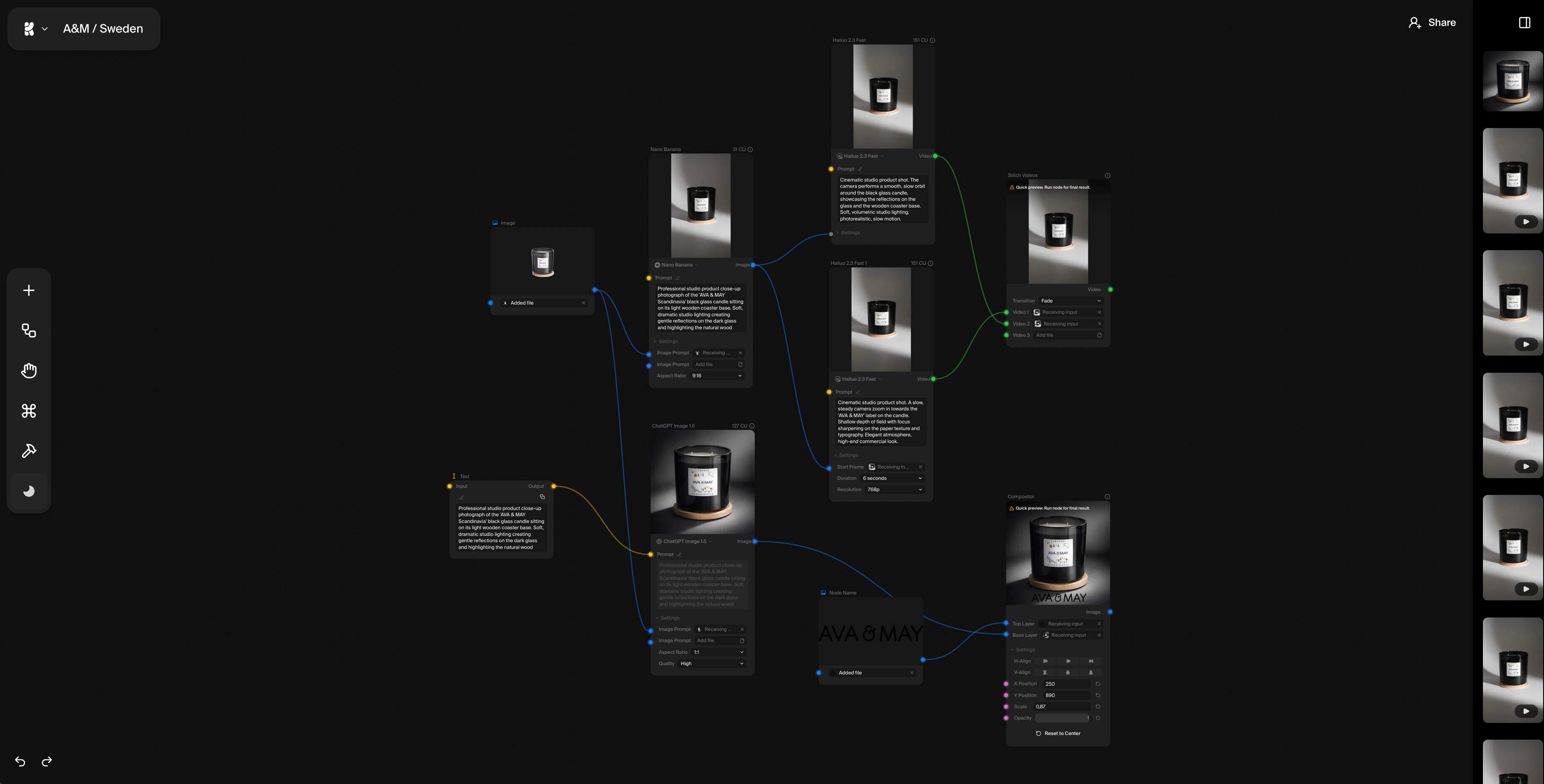Toggle the right sidebar panel icon
The image size is (1544, 784).
(1524, 23)
